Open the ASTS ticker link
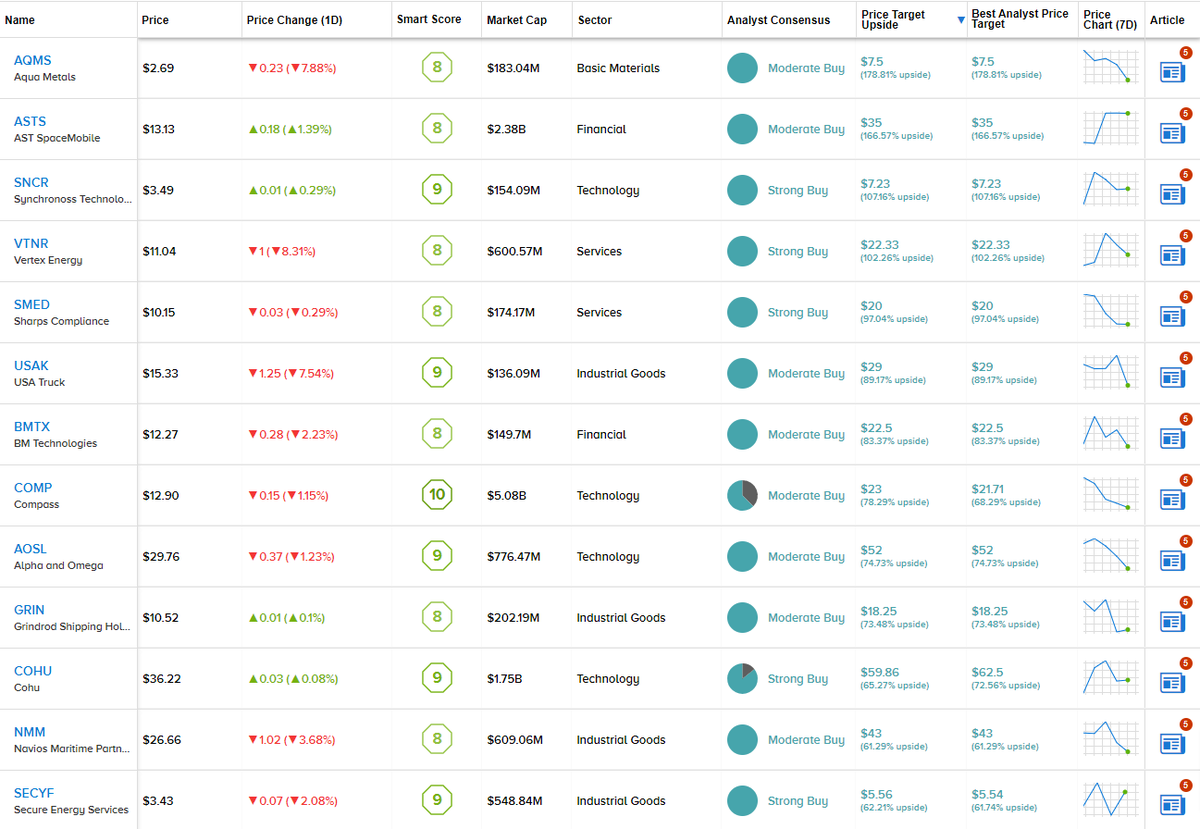Viewport: 1200px width, 829px height. point(30,121)
